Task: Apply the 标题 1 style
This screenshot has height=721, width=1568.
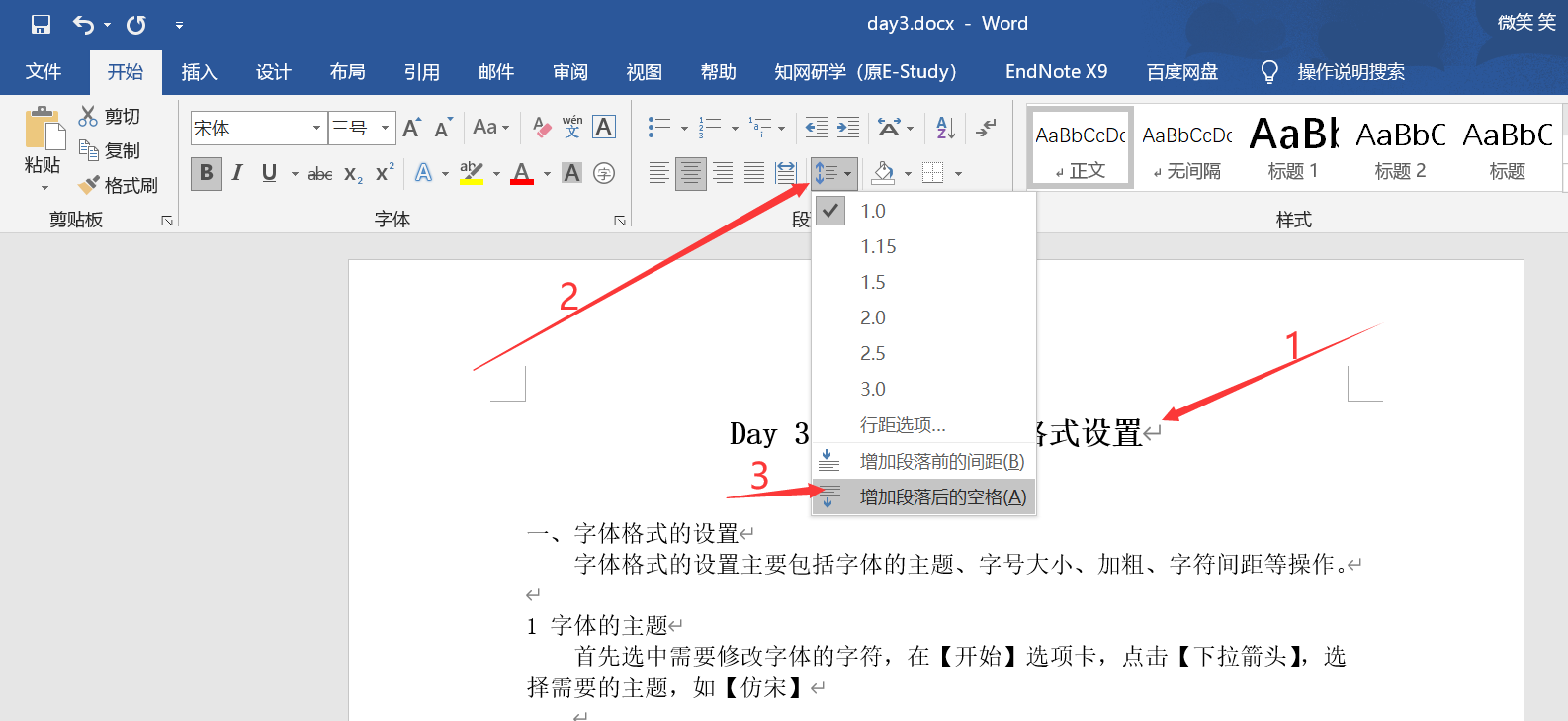Action: tap(1293, 146)
